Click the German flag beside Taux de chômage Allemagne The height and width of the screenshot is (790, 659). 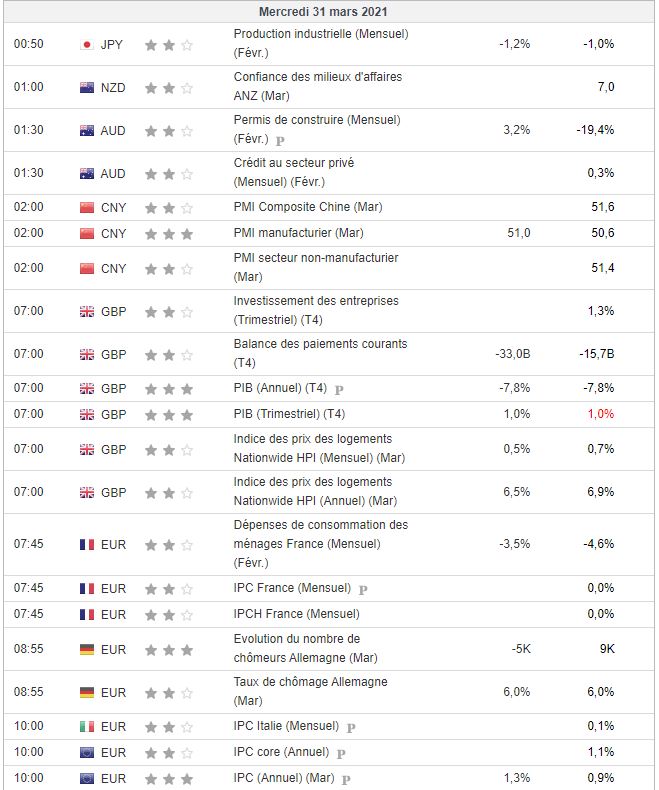tap(87, 692)
